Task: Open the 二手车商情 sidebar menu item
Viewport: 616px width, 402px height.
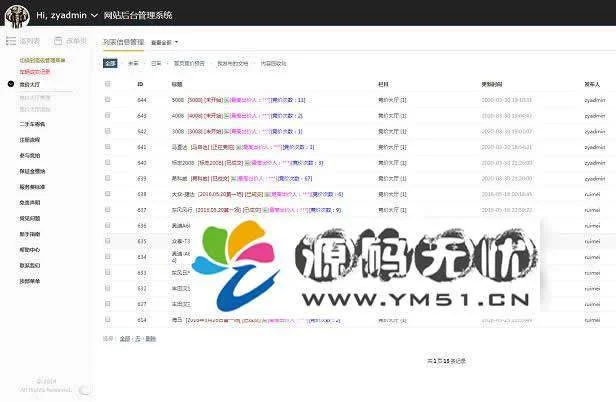Action: [x=34, y=121]
